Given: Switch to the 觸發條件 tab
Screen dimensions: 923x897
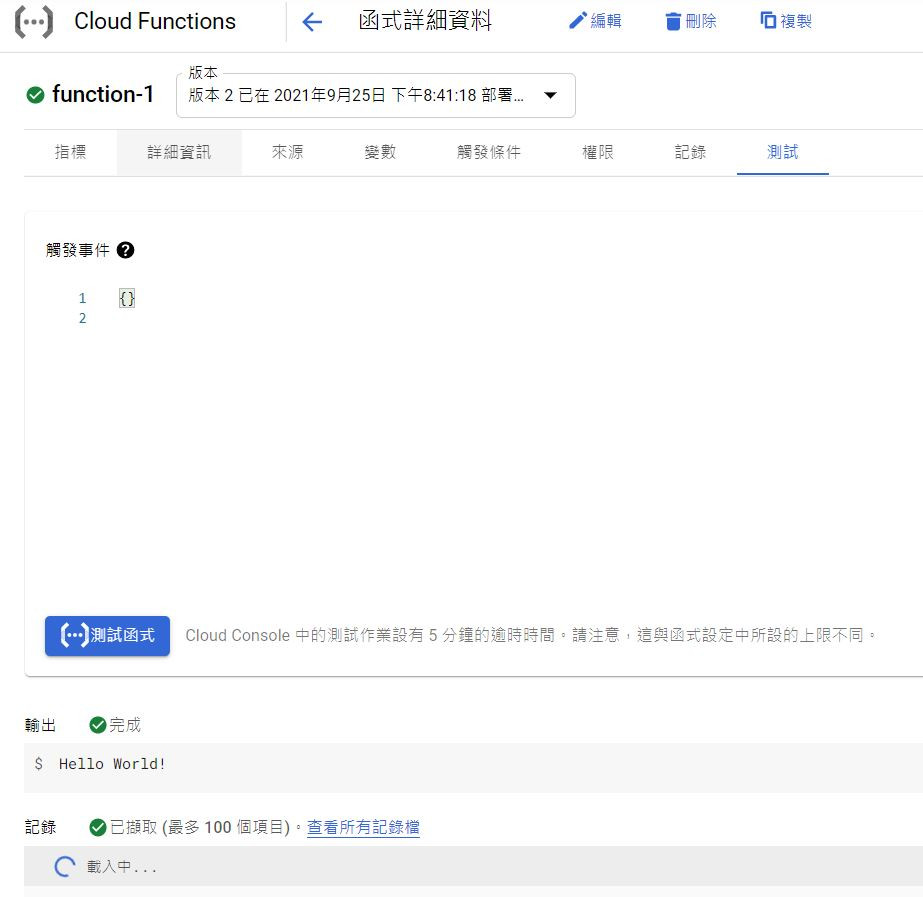Looking at the screenshot, I should [x=489, y=152].
